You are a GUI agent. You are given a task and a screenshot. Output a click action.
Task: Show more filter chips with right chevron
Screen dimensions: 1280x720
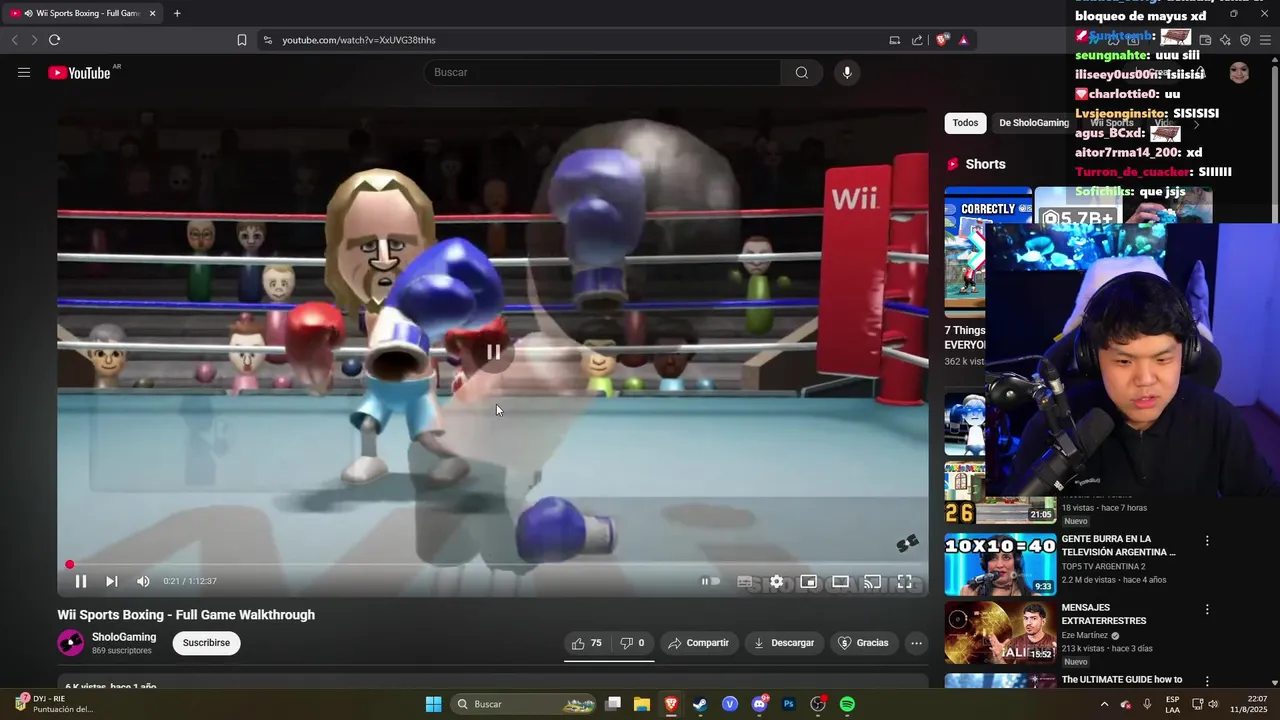[x=1196, y=124]
